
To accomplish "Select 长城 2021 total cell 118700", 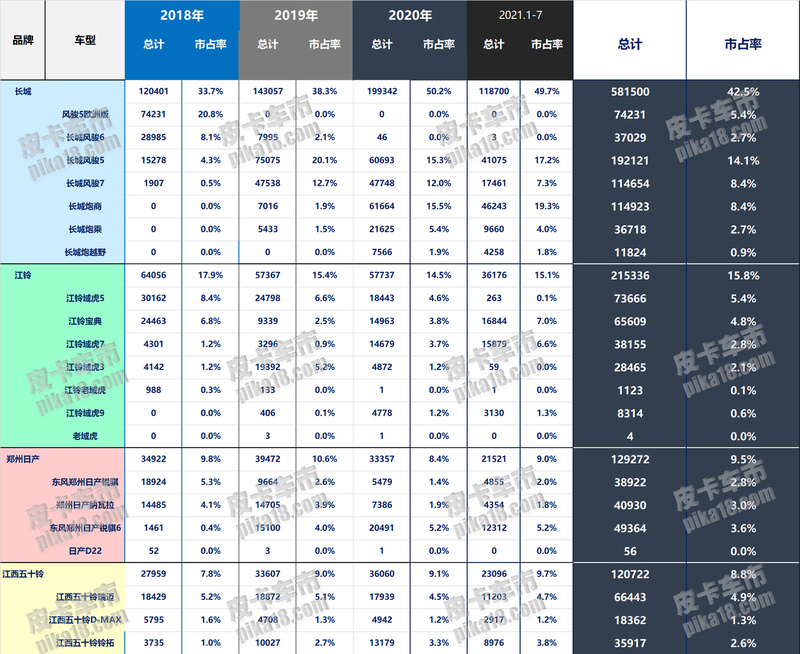I will click(494, 91).
